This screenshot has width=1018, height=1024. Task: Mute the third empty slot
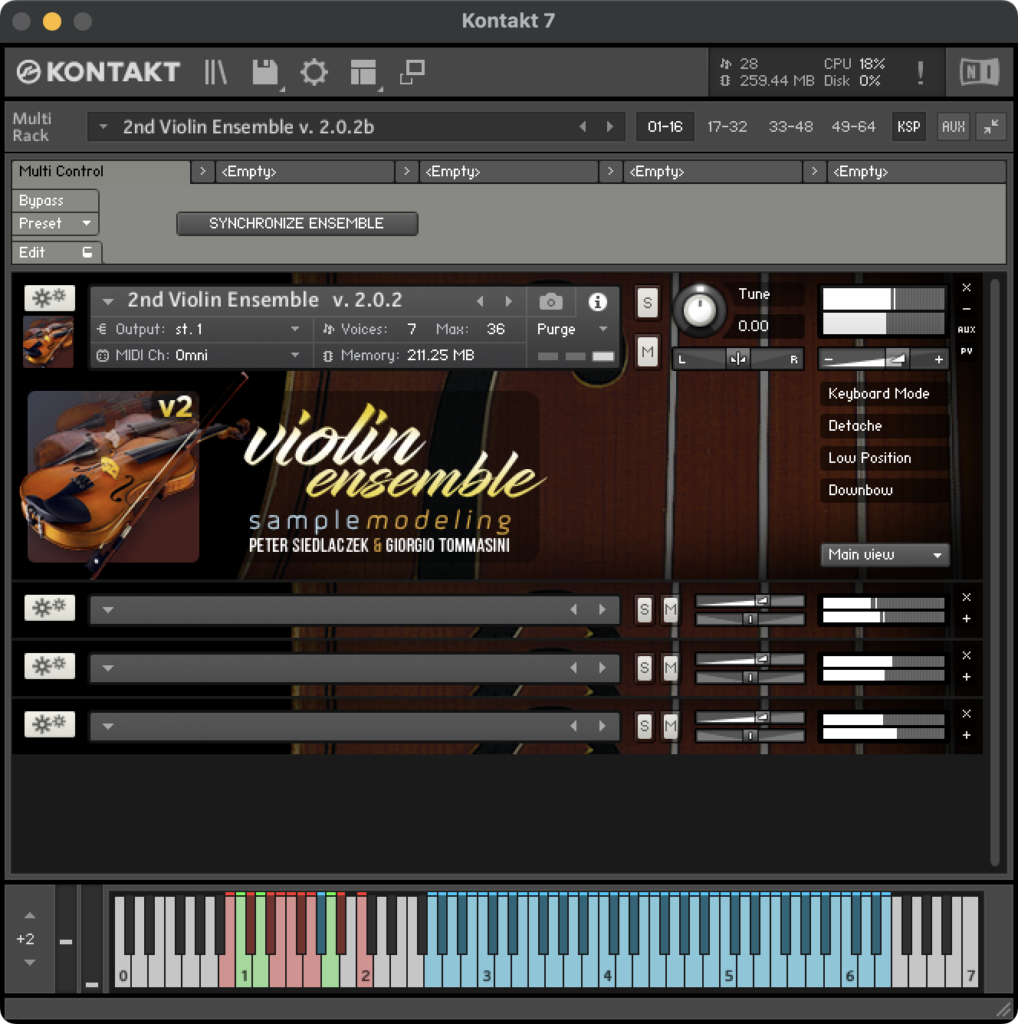[670, 726]
